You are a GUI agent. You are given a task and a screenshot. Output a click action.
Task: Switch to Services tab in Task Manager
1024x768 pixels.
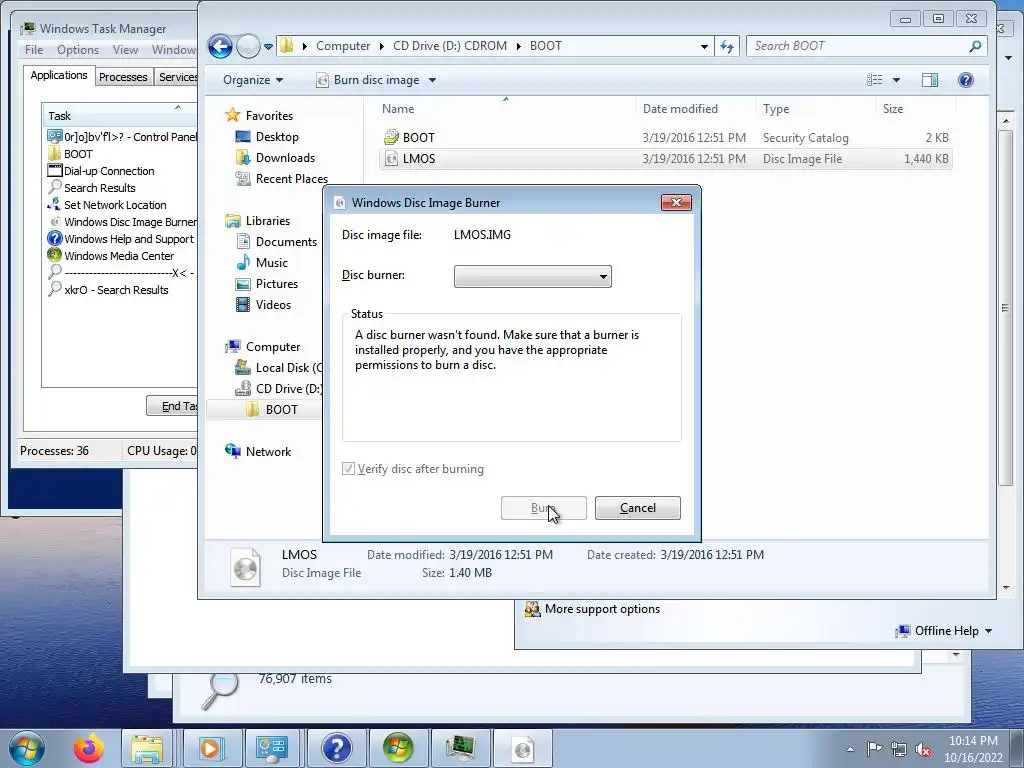click(176, 76)
